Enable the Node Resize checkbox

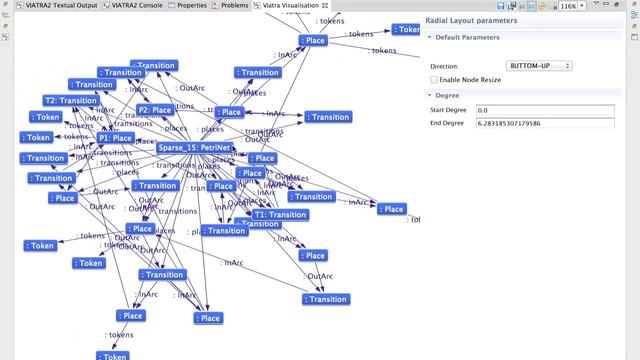coord(434,80)
